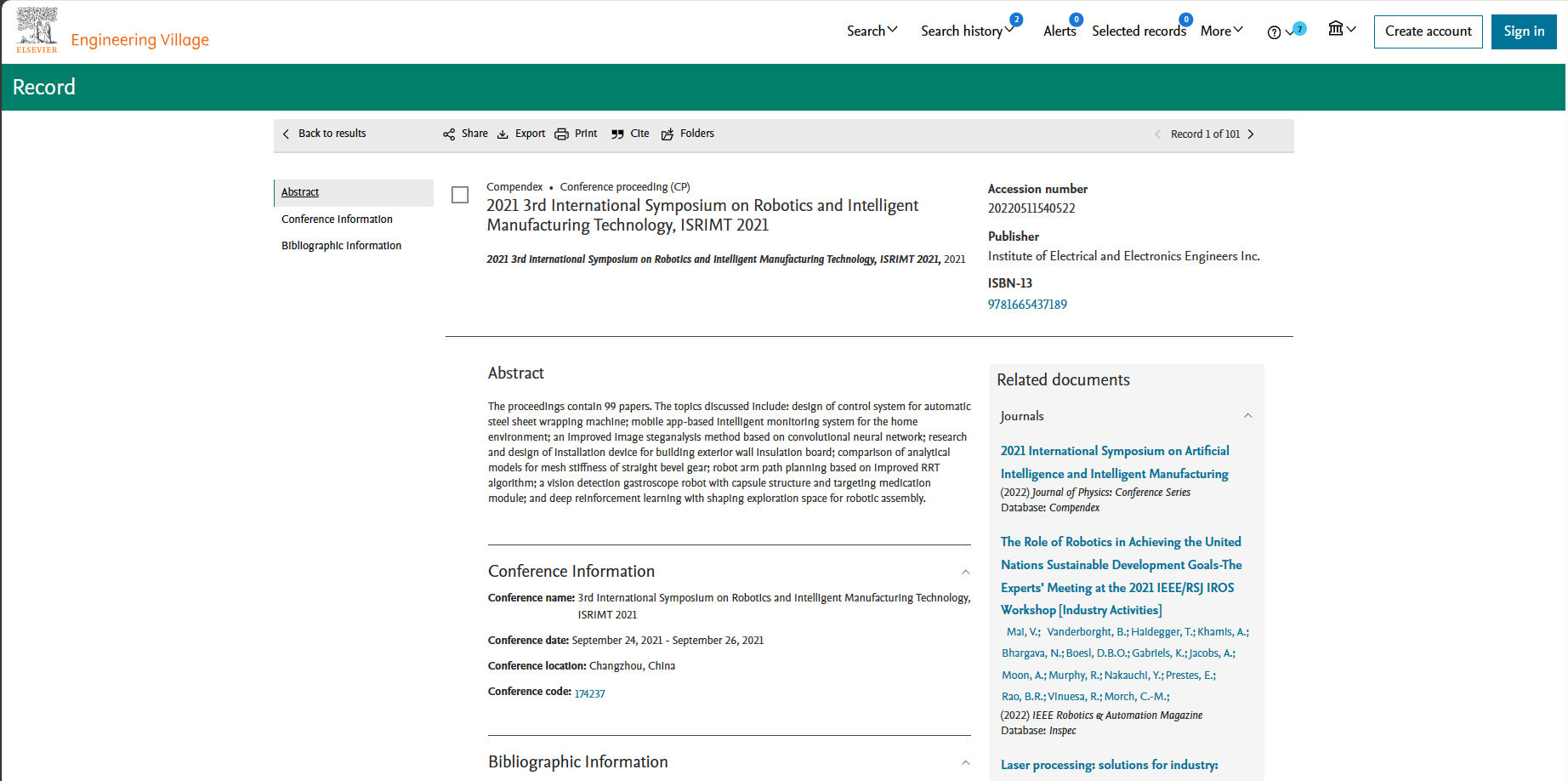Click the Export label in toolbar
Viewport: 1568px width, 781px height.
click(530, 134)
